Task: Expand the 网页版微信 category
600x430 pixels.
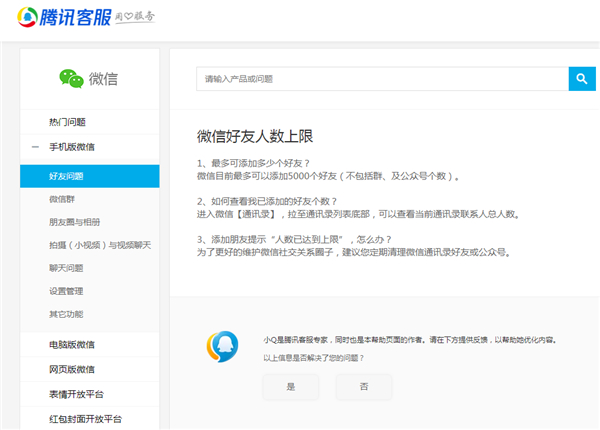Action: click(x=72, y=369)
